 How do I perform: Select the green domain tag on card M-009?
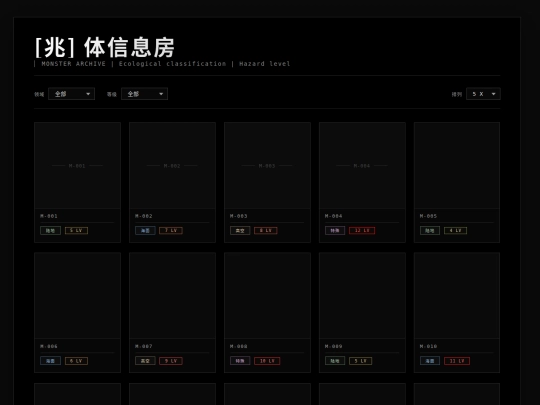pyautogui.click(x=335, y=361)
